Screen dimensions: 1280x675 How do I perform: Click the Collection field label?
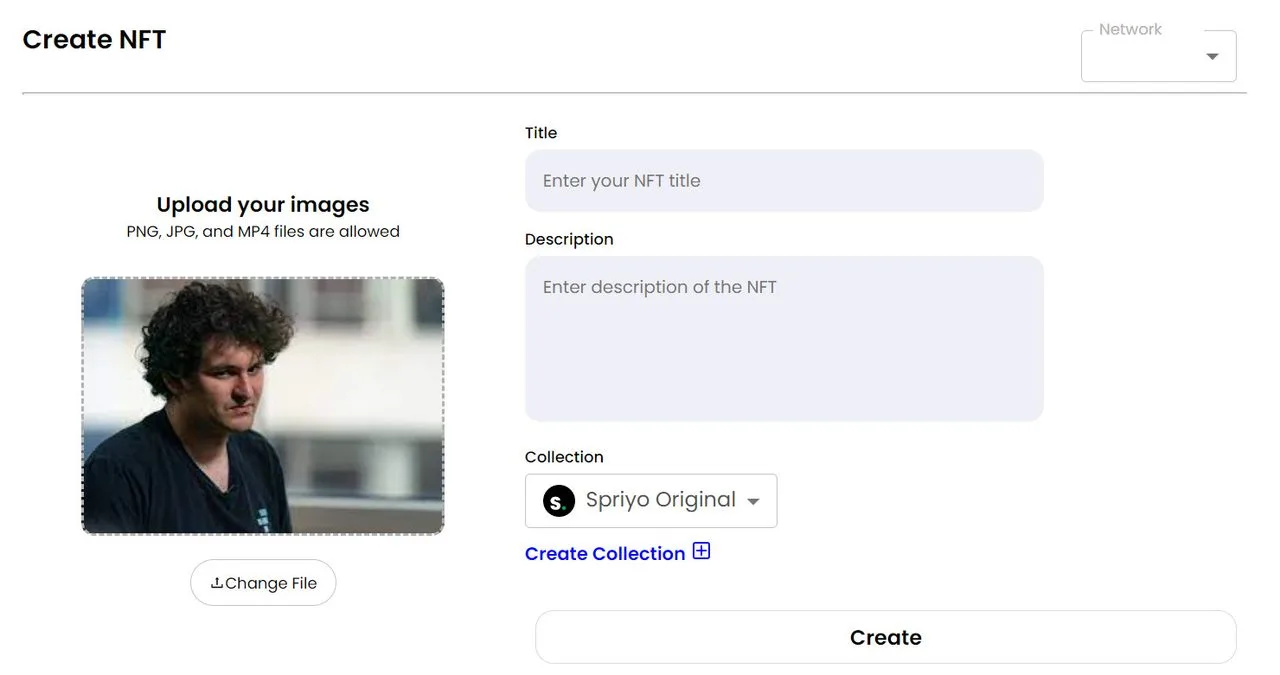(564, 457)
